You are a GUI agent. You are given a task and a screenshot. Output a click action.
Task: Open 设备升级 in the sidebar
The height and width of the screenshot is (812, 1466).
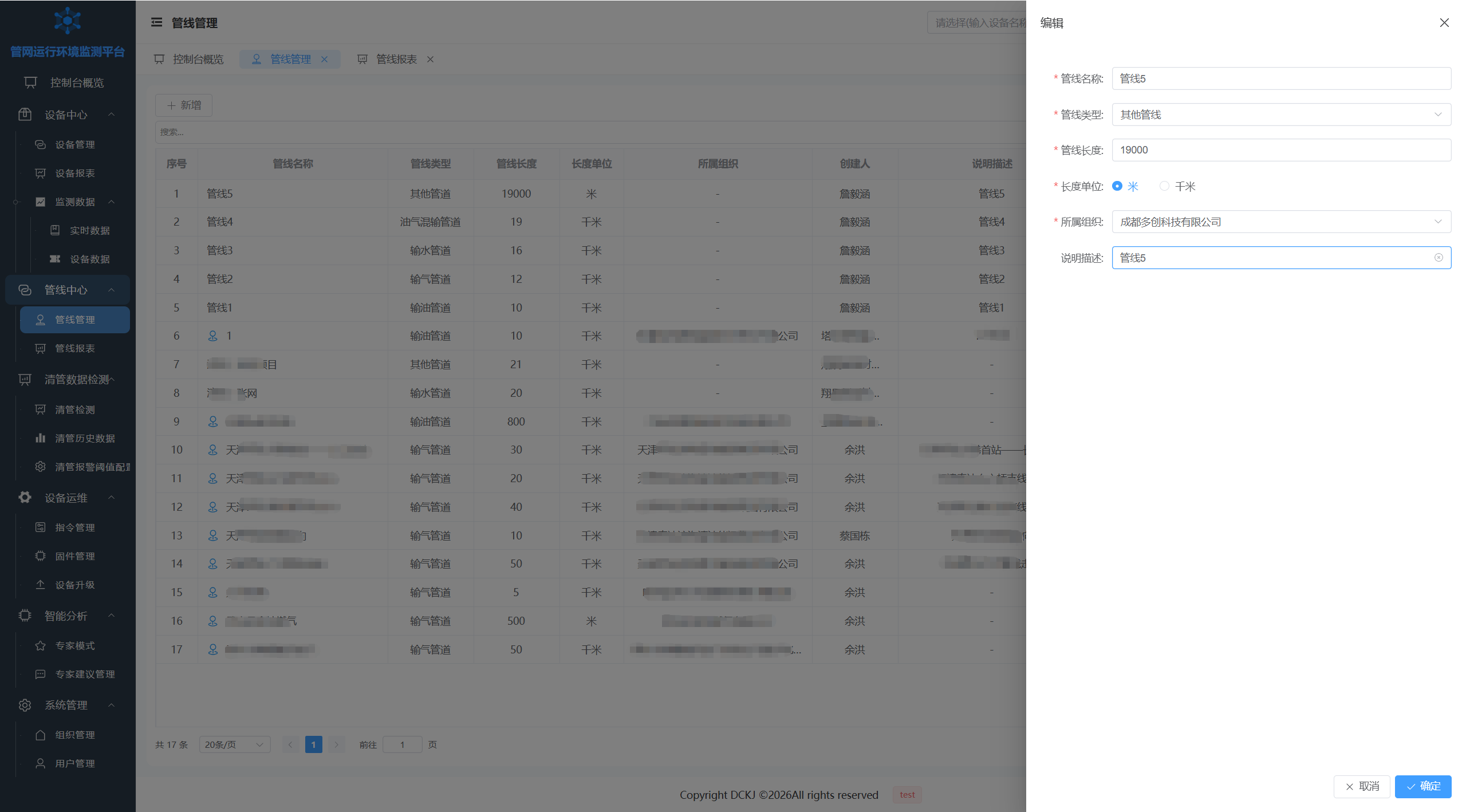pos(74,585)
